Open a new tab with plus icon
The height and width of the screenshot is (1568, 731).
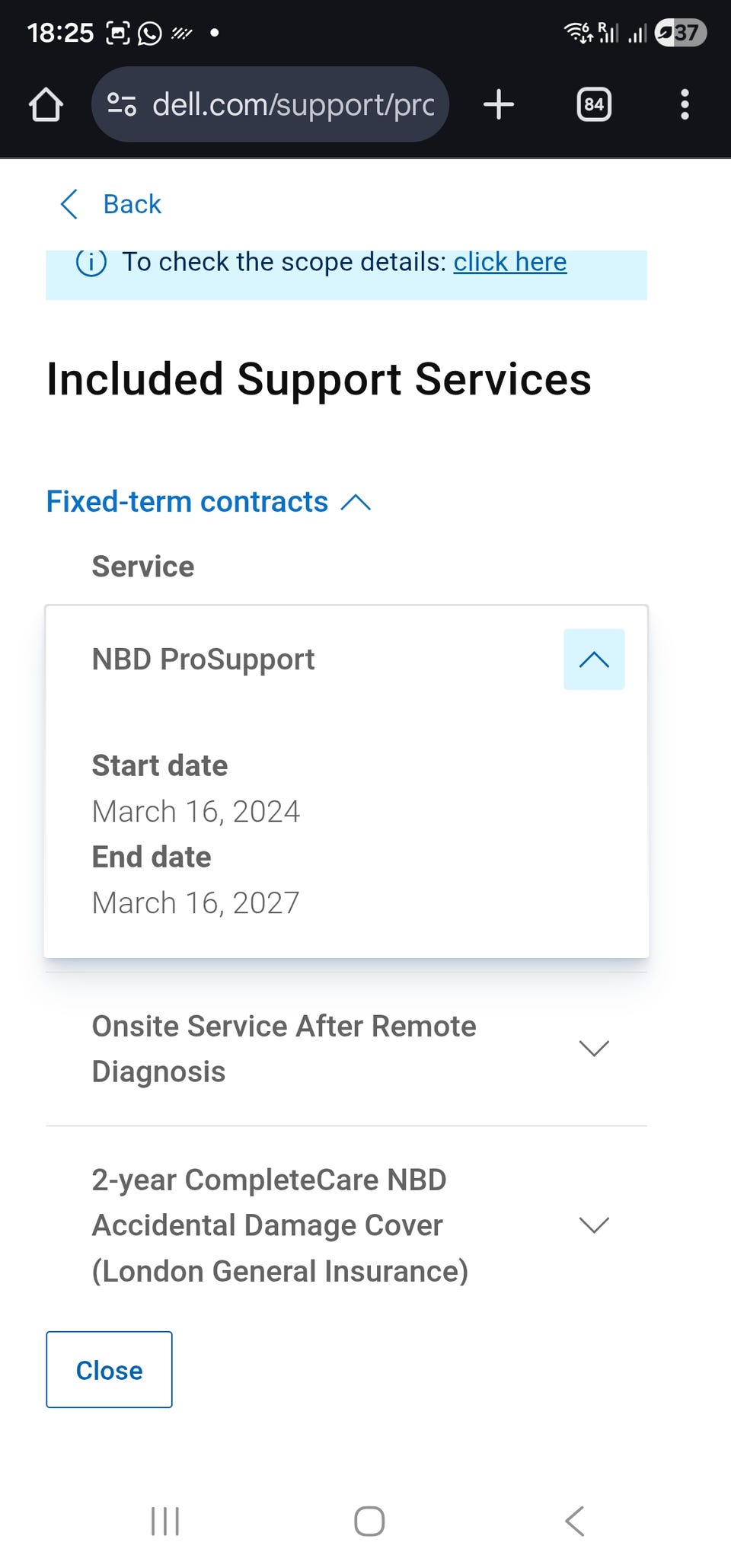pos(499,104)
